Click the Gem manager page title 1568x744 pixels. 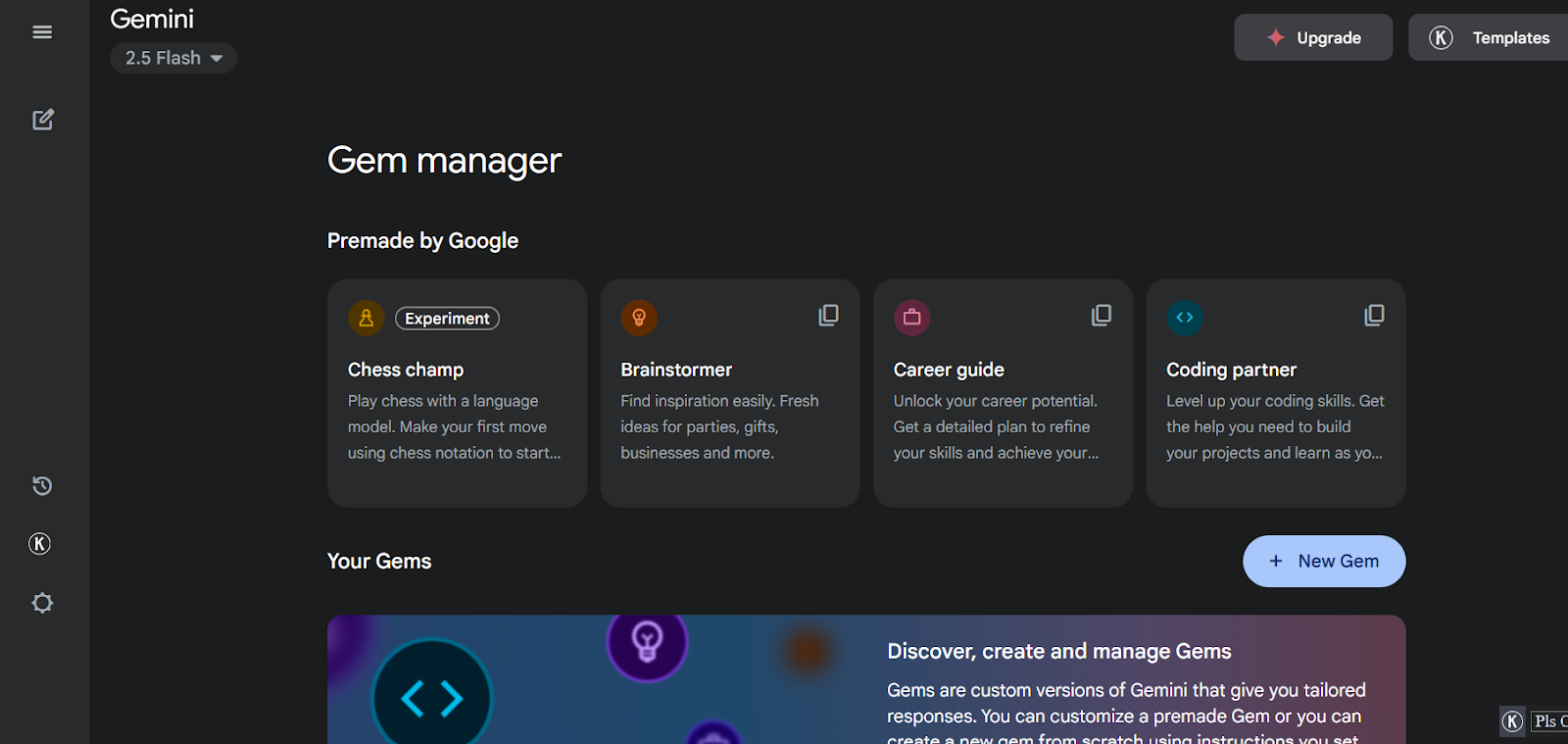point(444,160)
